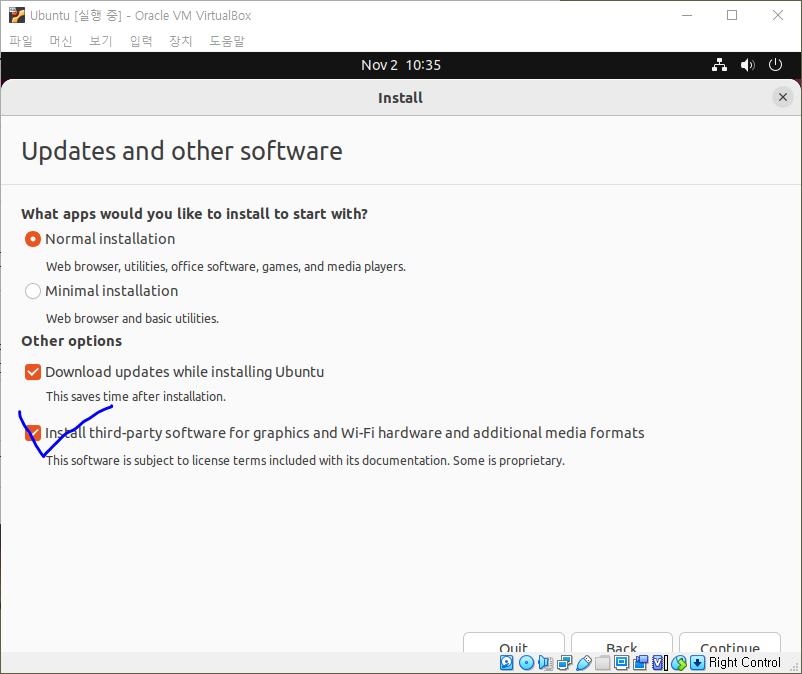Open the 입력 menu
802x674 pixels.
[x=141, y=41]
